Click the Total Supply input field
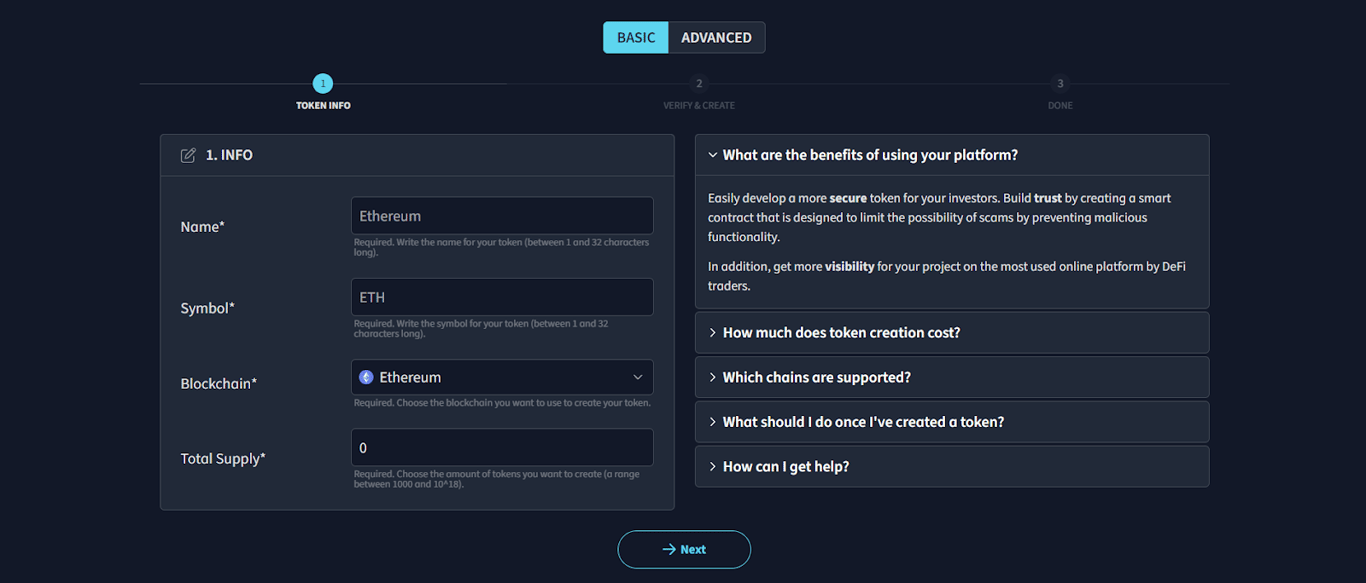 click(502, 448)
